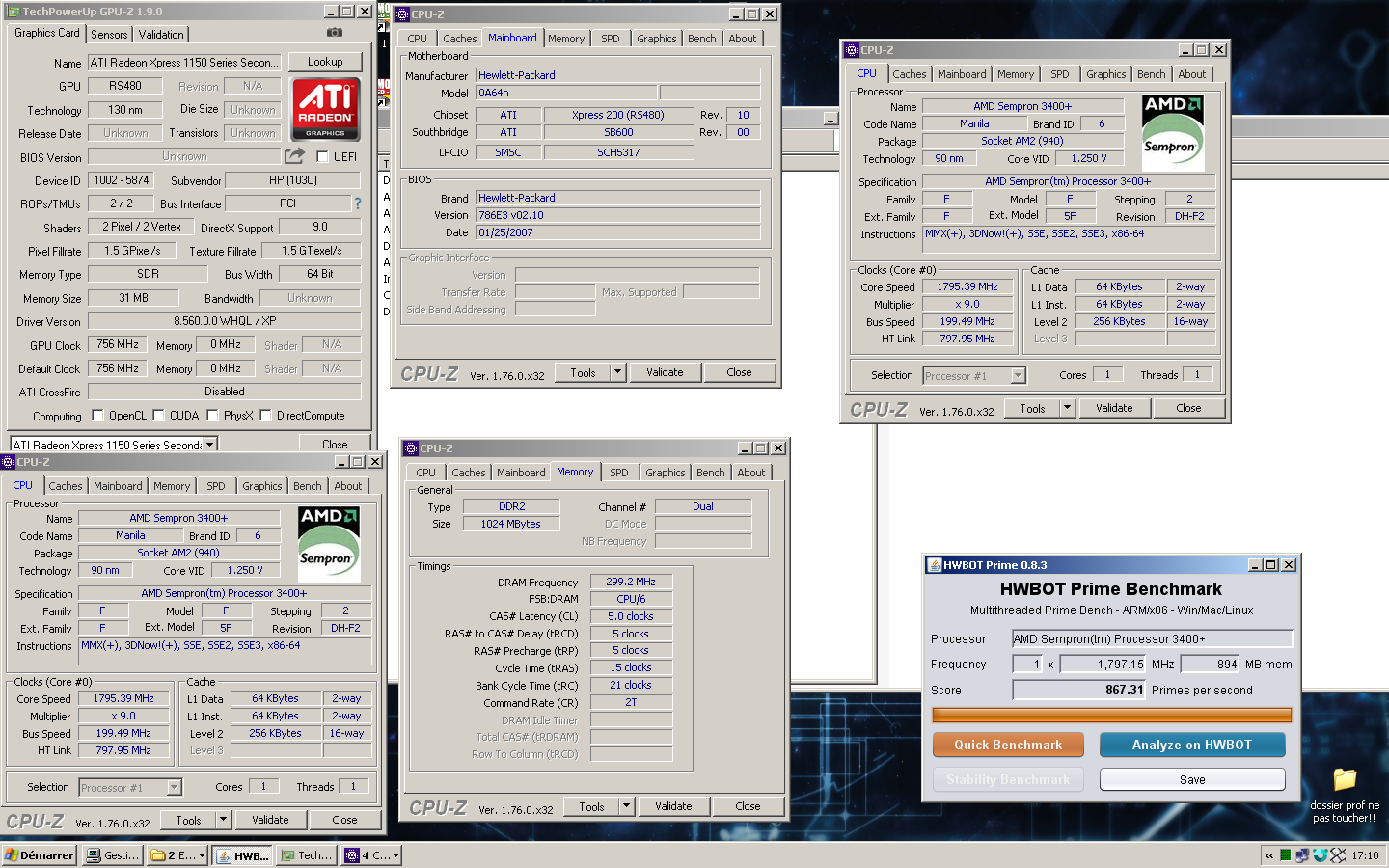
Task: Click Analyze on HWBOT button
Action: pyautogui.click(x=1192, y=745)
